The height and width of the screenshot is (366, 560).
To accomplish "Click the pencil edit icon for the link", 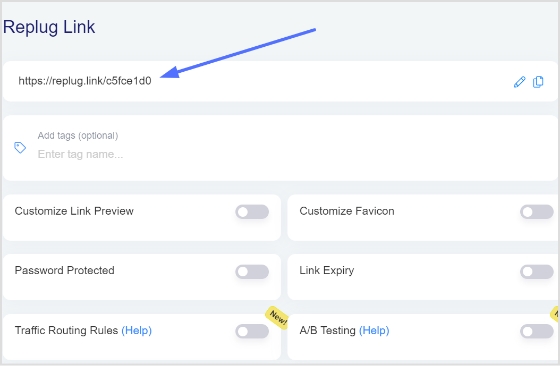I will coord(520,82).
